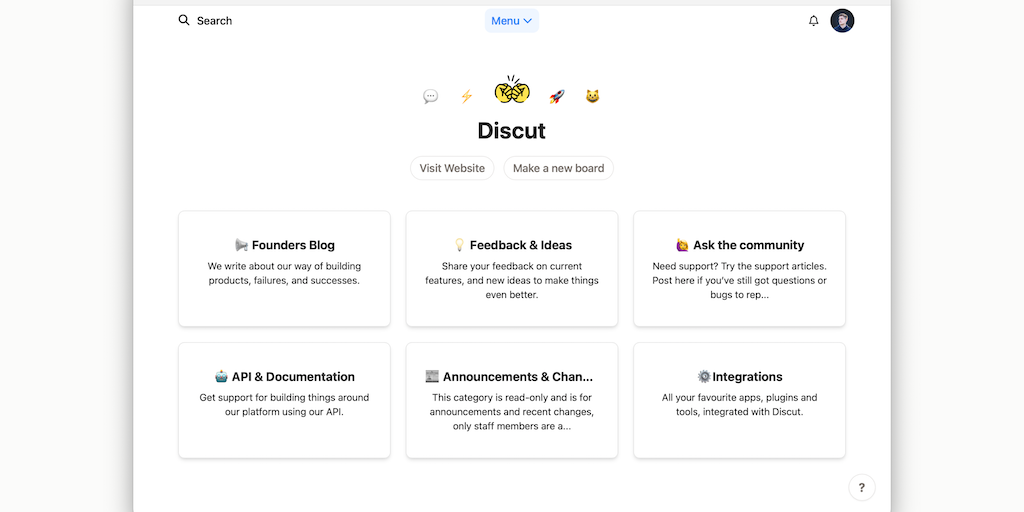Click the rocket emoji icon
Image resolution: width=1024 pixels, height=512 pixels.
[557, 97]
